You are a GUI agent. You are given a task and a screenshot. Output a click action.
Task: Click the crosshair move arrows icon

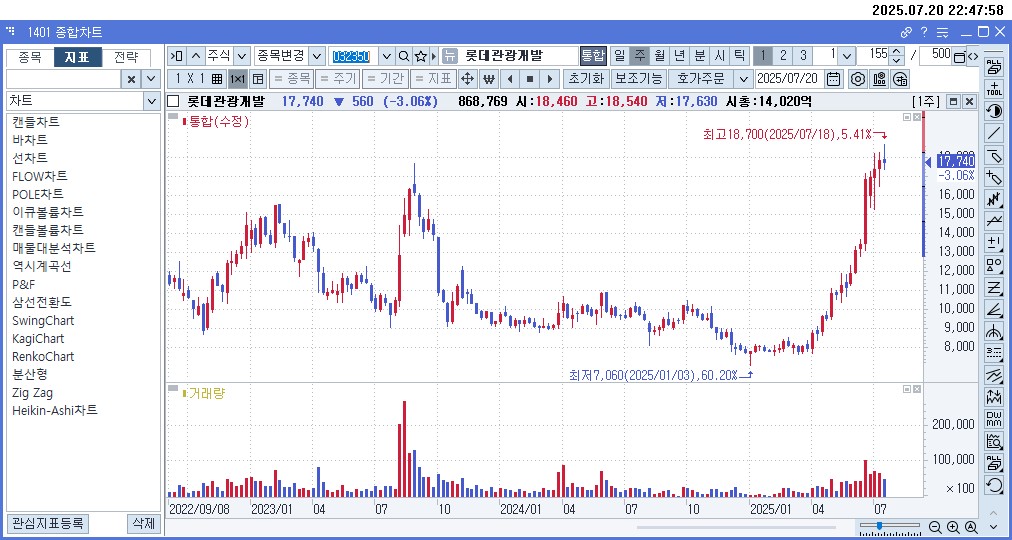tap(467, 79)
